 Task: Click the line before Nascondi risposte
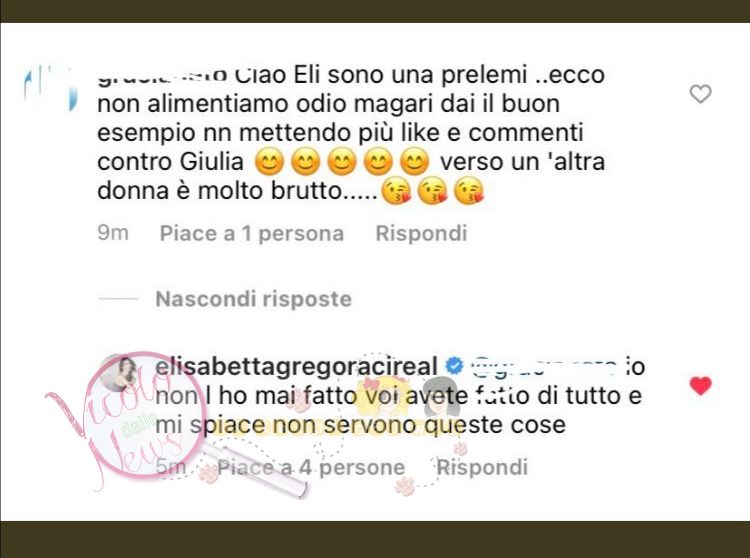tap(118, 299)
